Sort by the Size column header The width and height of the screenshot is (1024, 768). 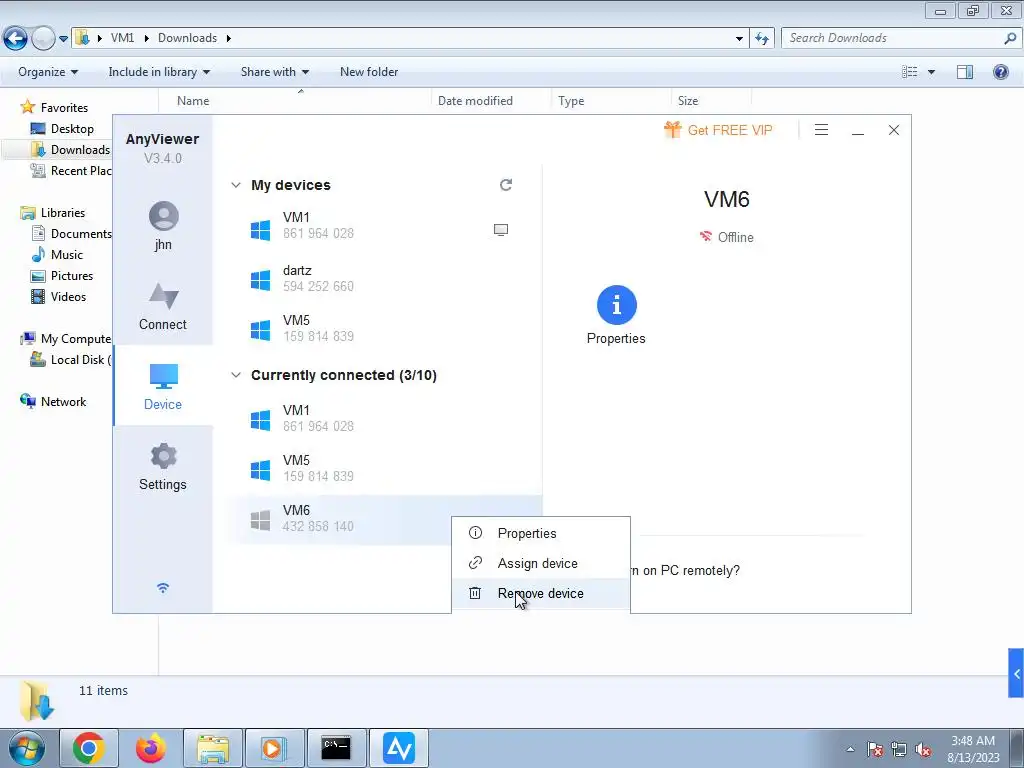[711, 101]
